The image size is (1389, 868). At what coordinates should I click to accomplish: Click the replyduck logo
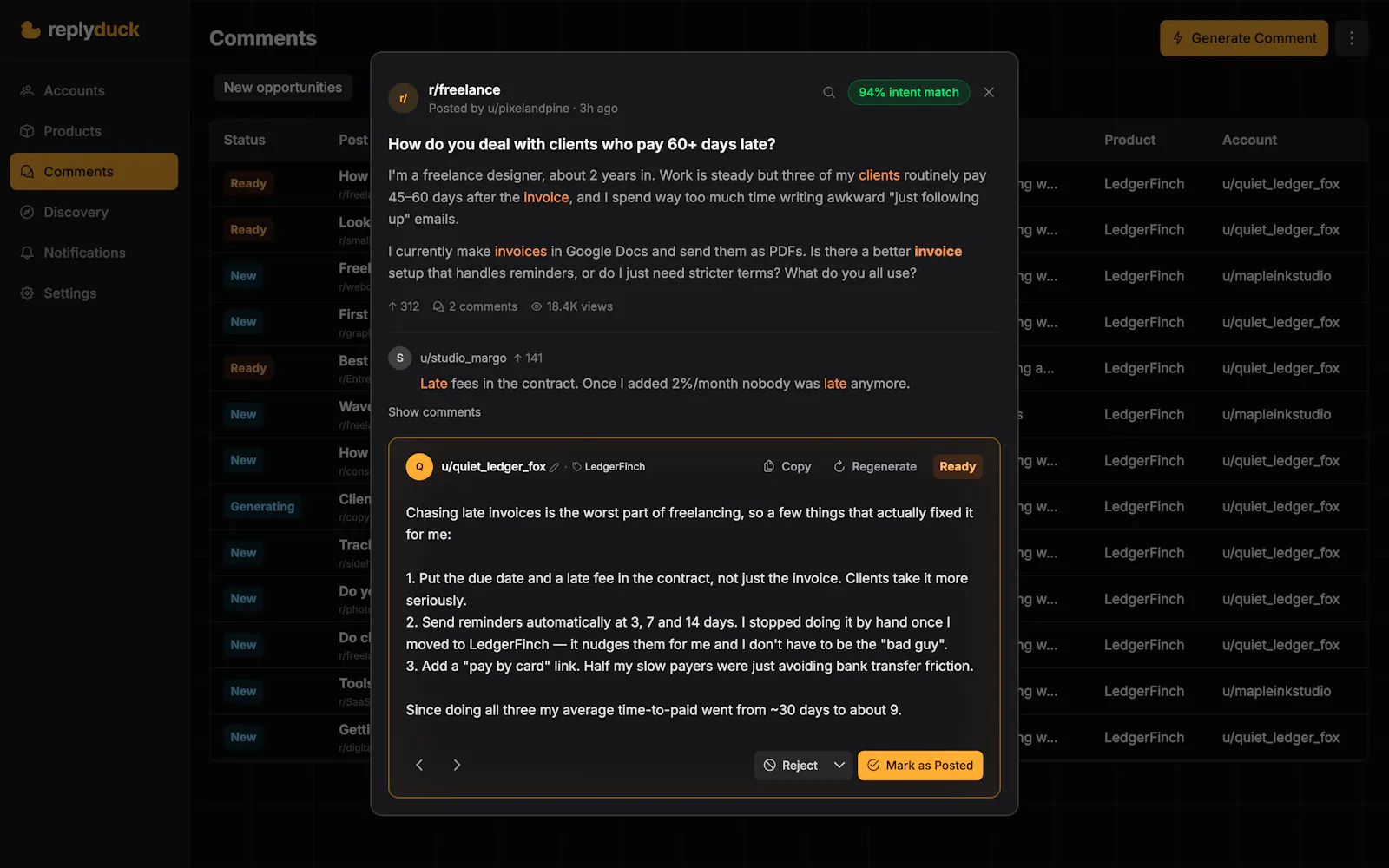(x=80, y=30)
